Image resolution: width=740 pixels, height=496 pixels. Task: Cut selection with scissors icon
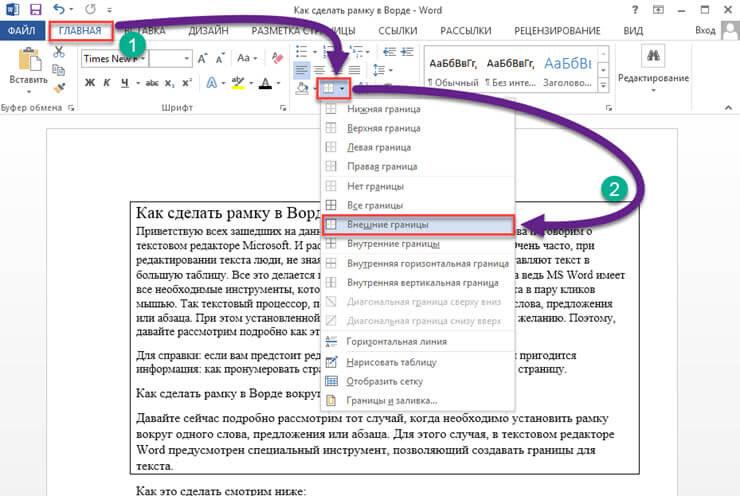coord(59,51)
